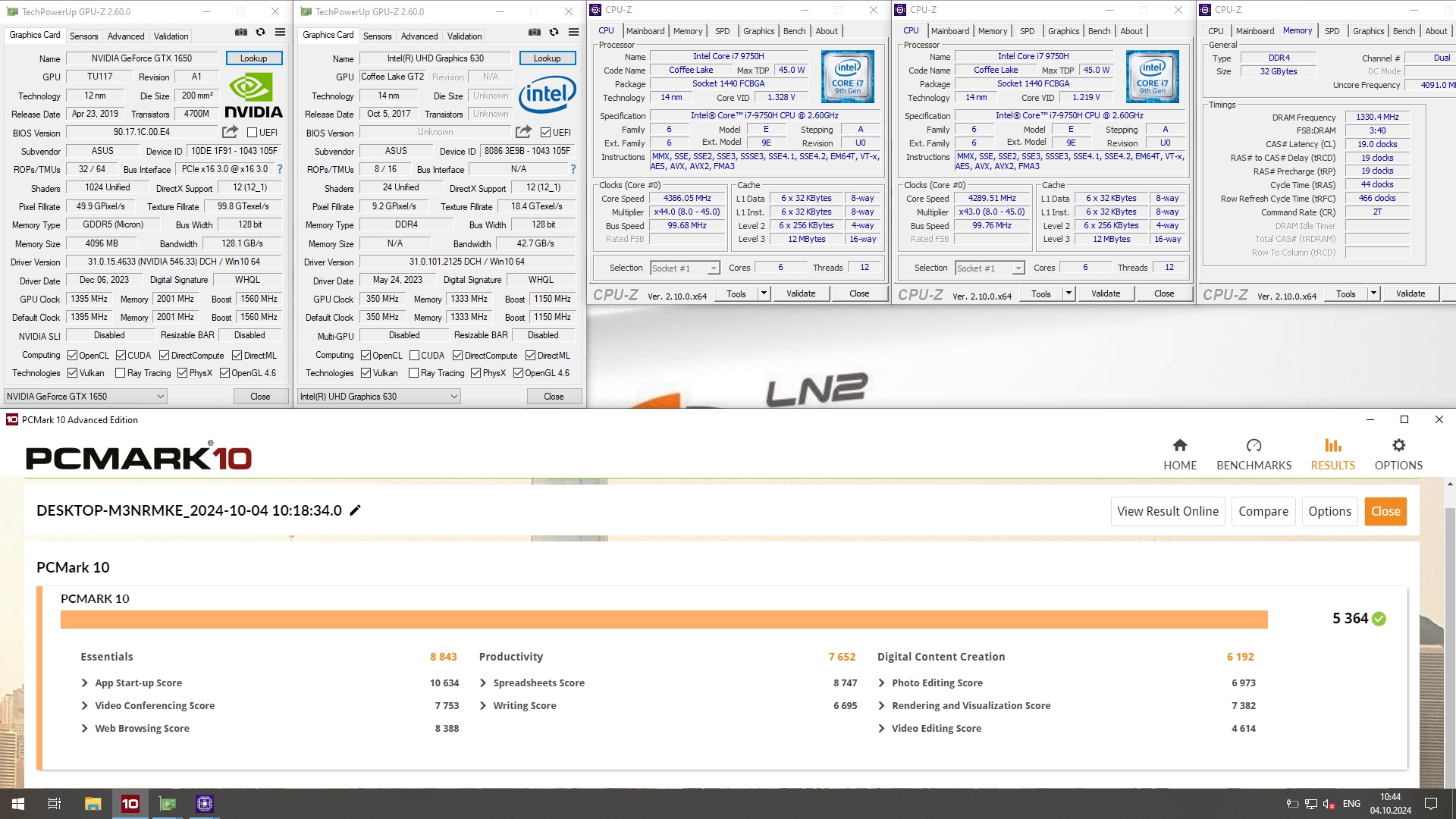Click Validate button in first CPU-Z

[801, 293]
